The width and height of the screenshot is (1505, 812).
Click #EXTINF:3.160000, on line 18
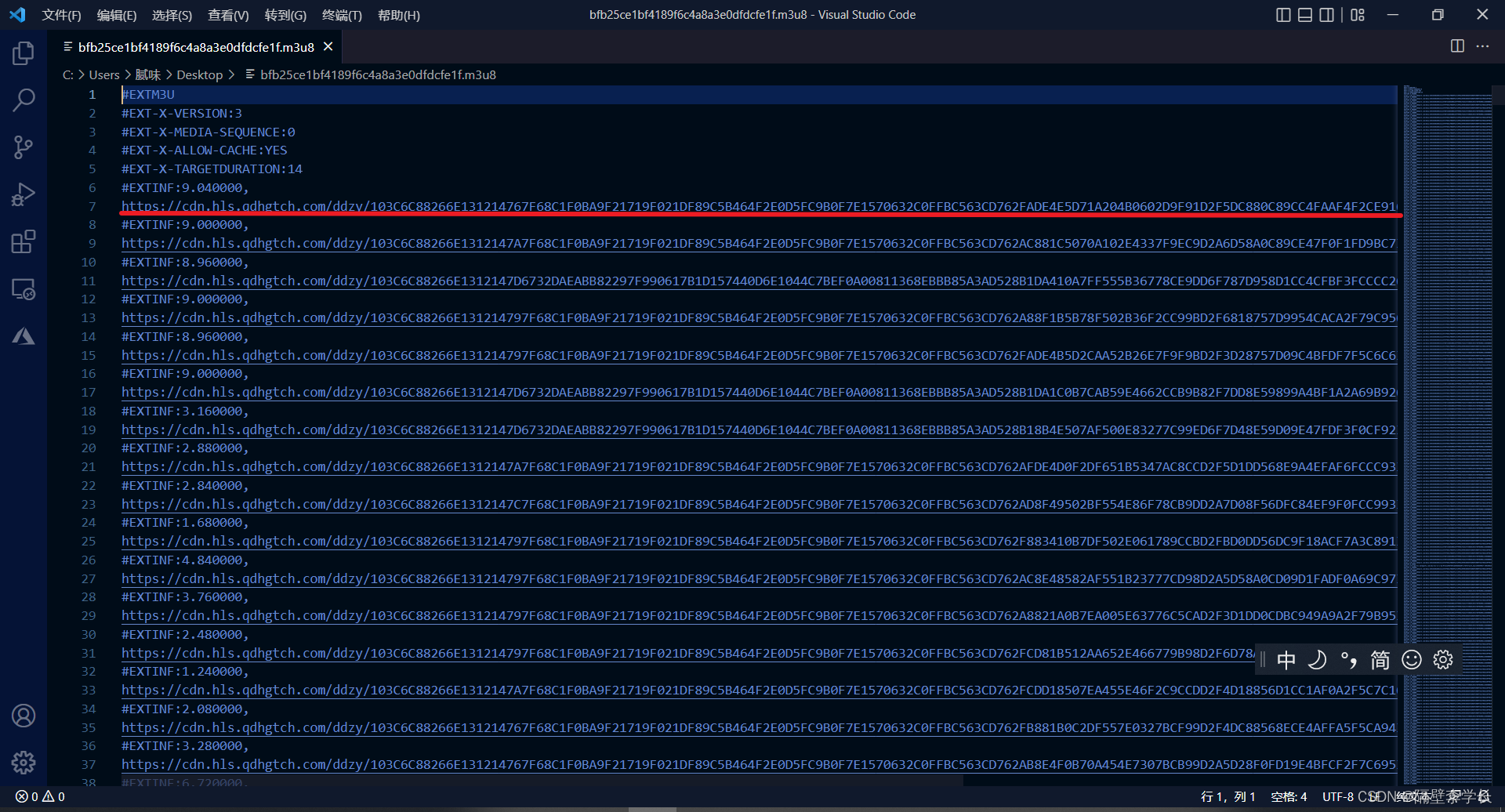(185, 411)
